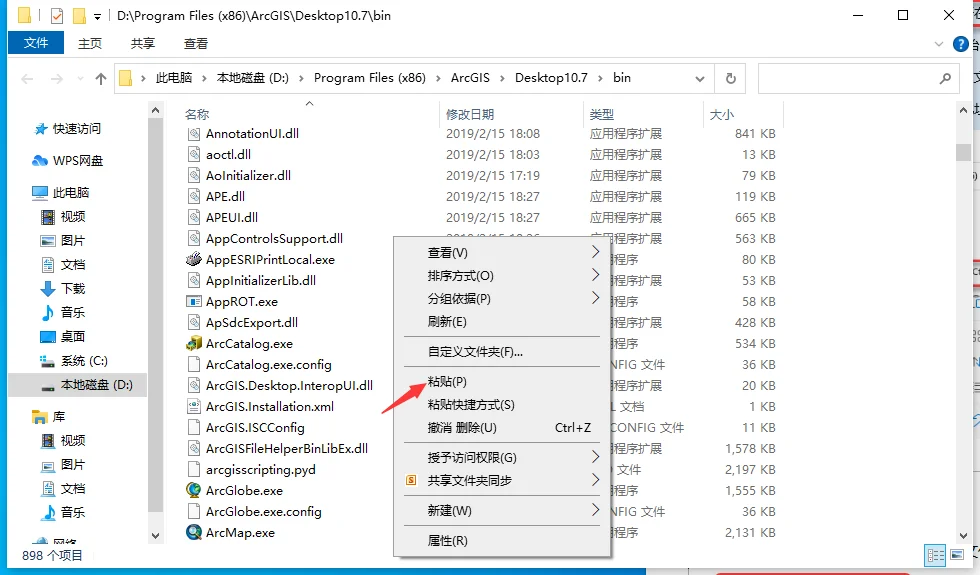
Task: Open the Help question mark icon
Action: (x=960, y=44)
